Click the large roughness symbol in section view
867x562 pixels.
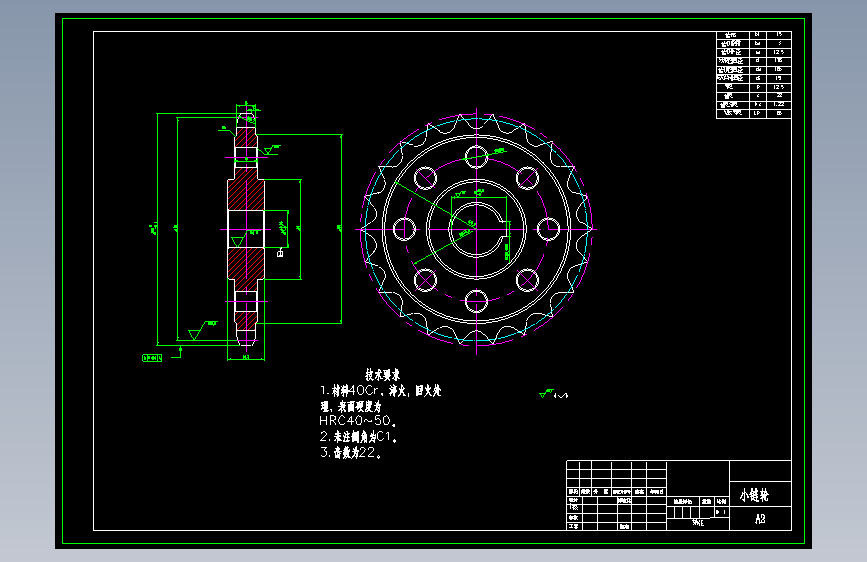202,330
